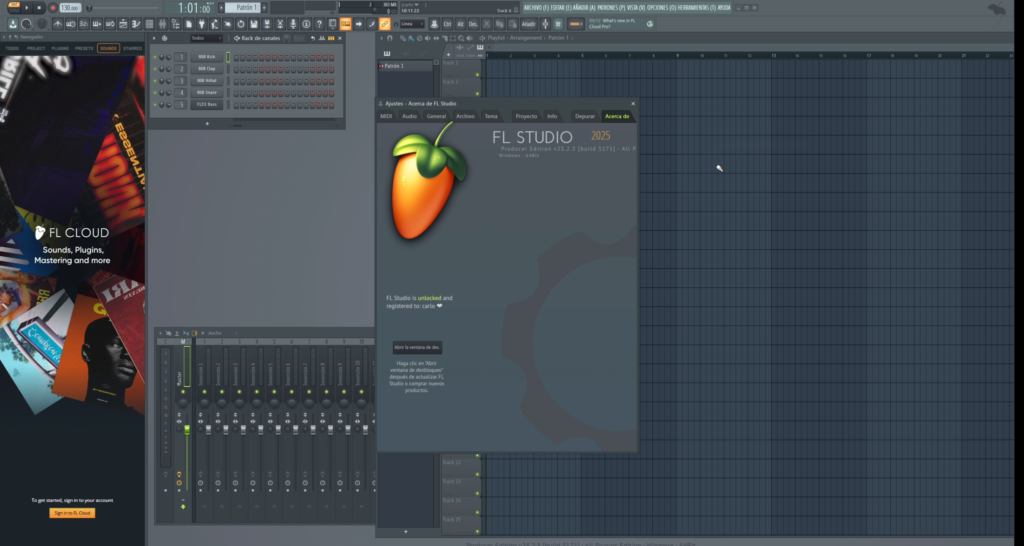Image resolution: width=1024 pixels, height=546 pixels.
Task: Switch to the Proyecto tab in Ajustes
Action: 526,116
